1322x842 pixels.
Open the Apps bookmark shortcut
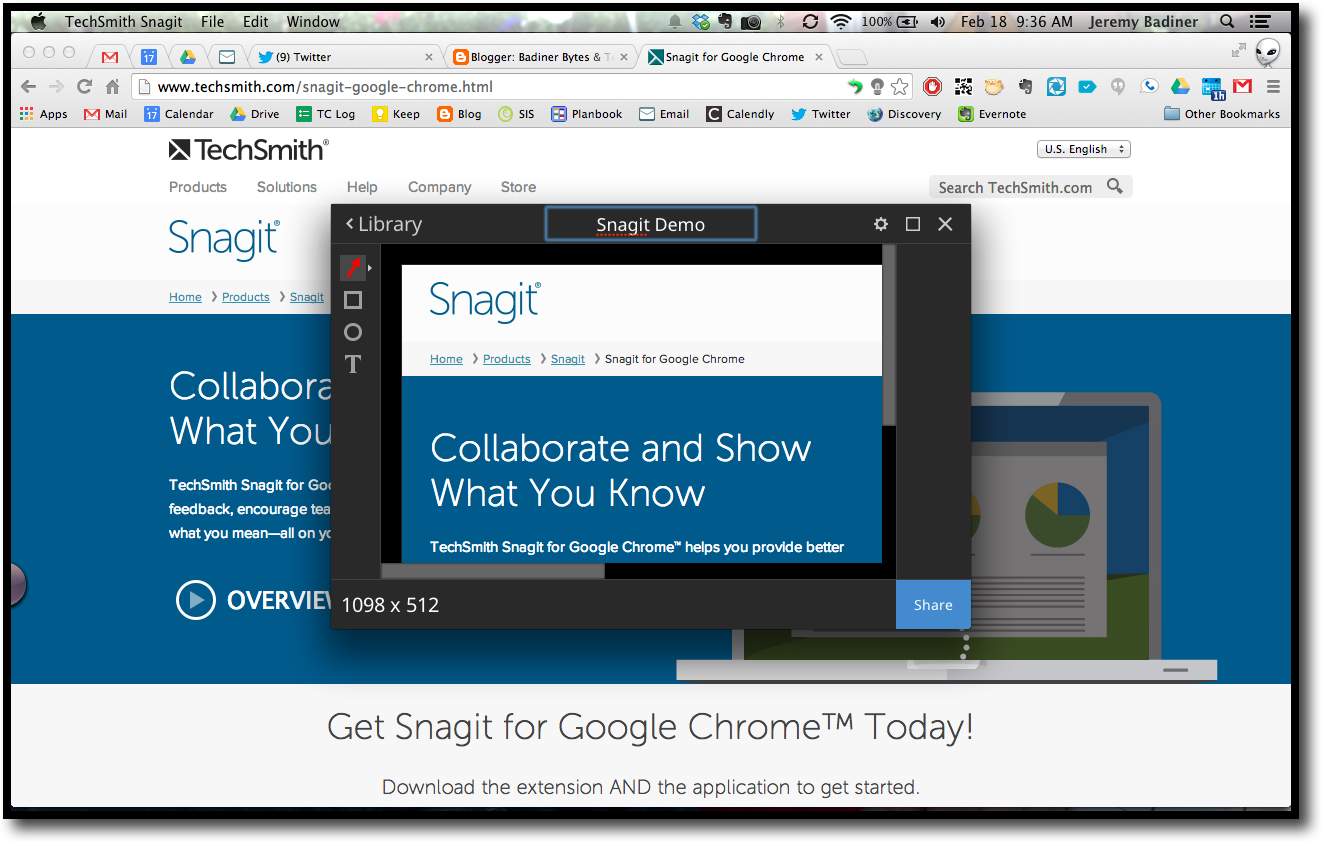44,114
